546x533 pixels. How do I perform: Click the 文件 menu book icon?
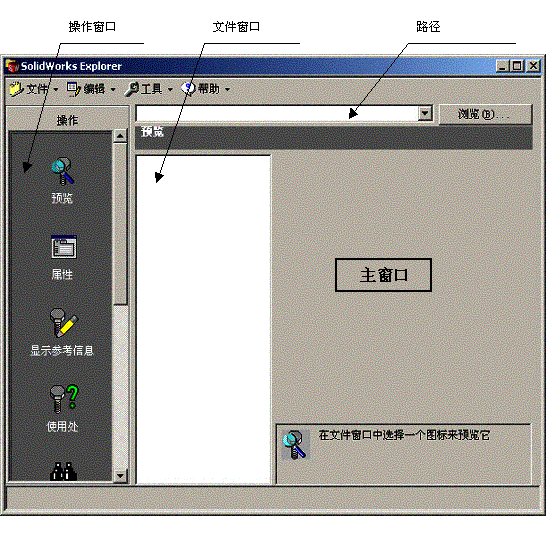[x=16, y=89]
